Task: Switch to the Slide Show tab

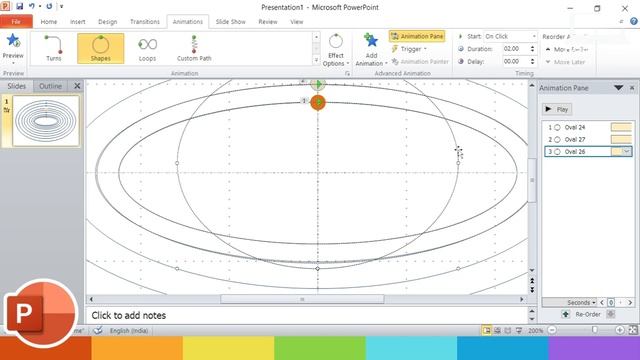Action: (x=231, y=22)
